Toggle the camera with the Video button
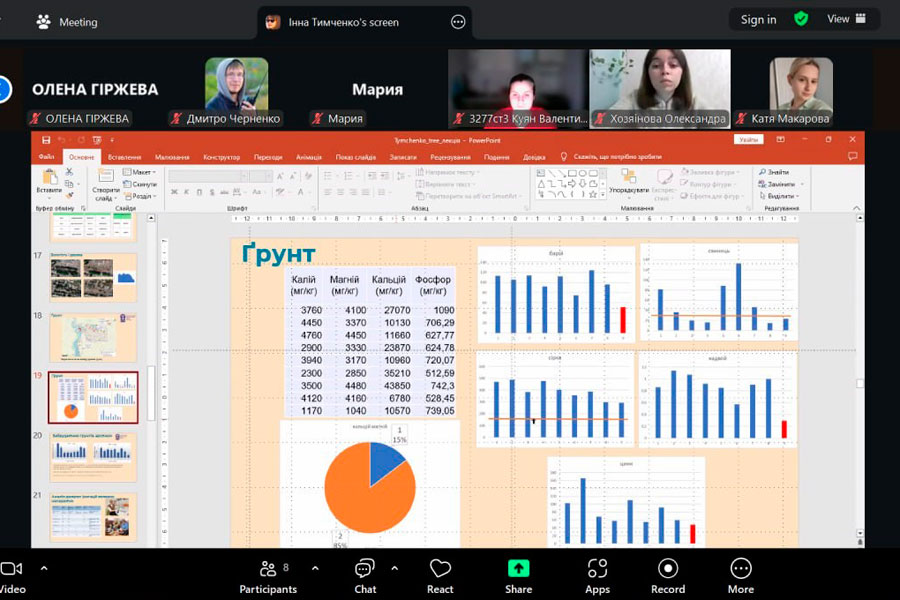This screenshot has width=900, height=600. (12, 575)
